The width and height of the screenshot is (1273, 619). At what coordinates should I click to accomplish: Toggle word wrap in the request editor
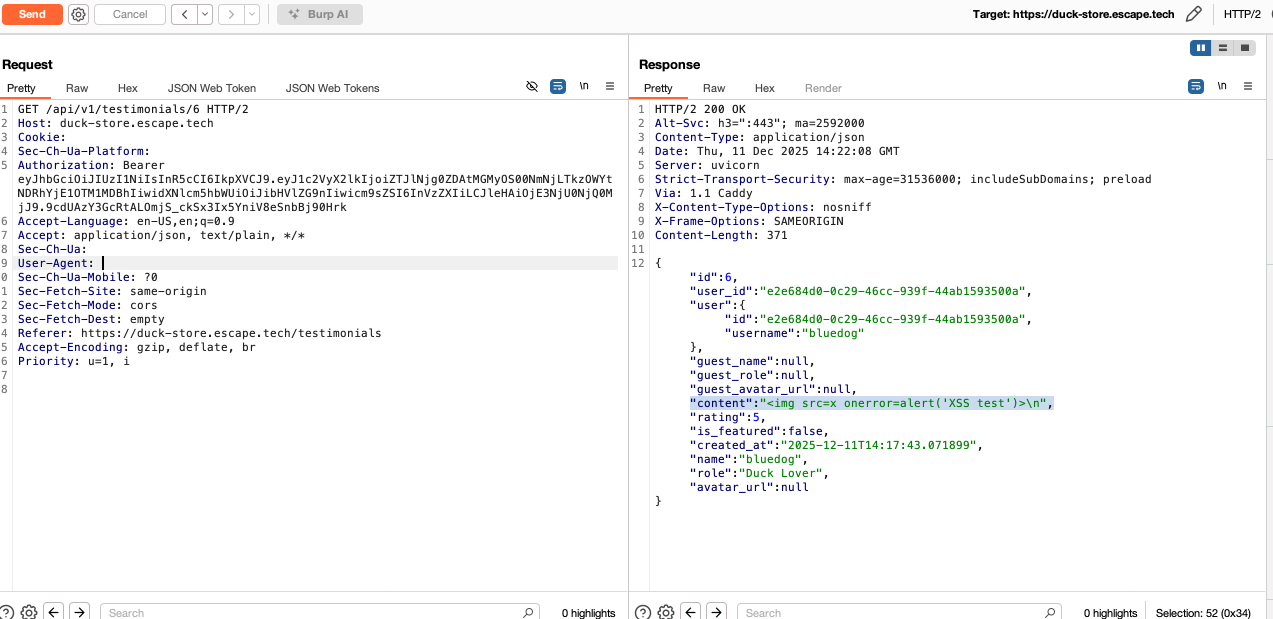point(558,86)
